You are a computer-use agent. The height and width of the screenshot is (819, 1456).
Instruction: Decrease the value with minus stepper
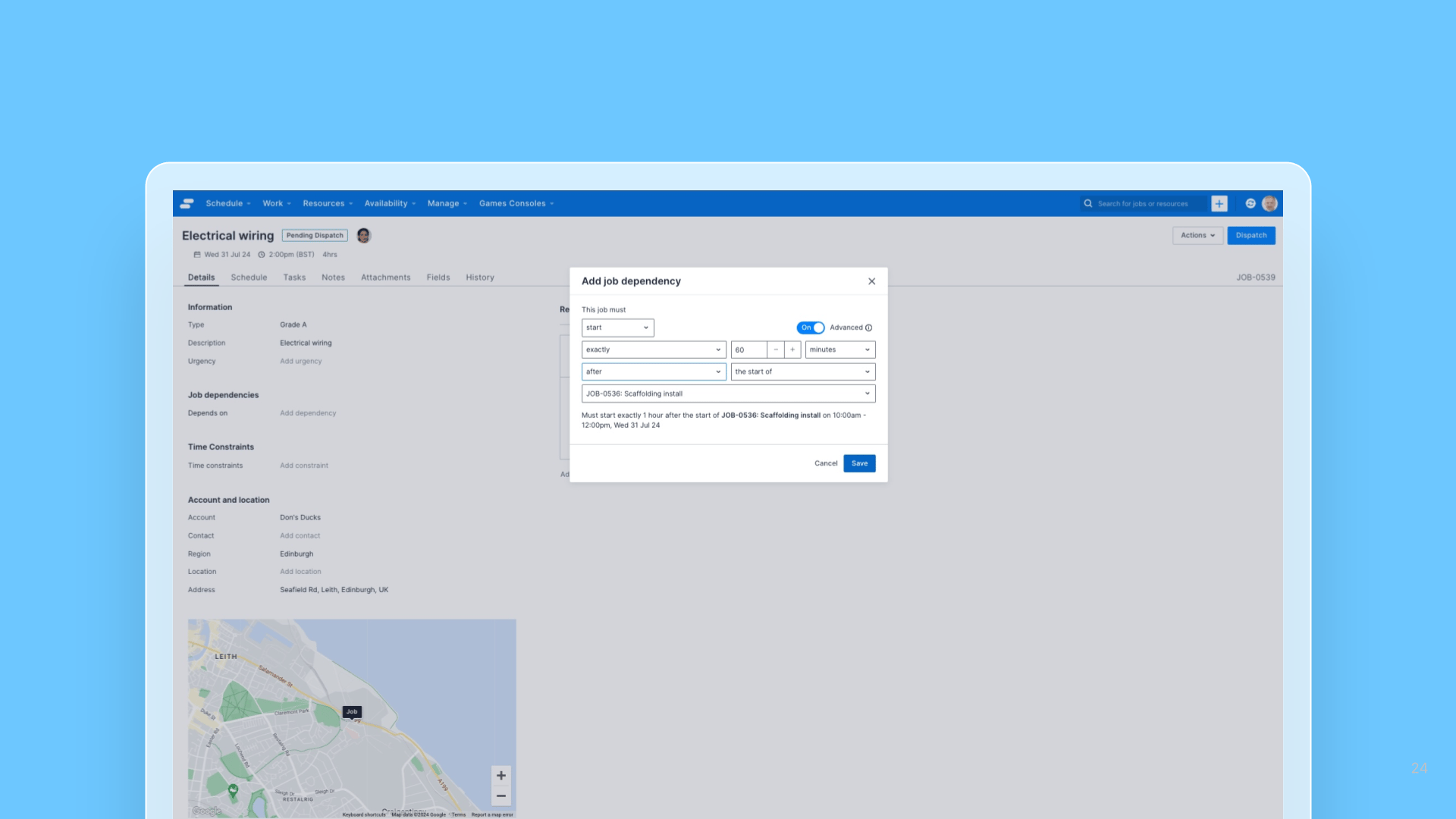776,350
